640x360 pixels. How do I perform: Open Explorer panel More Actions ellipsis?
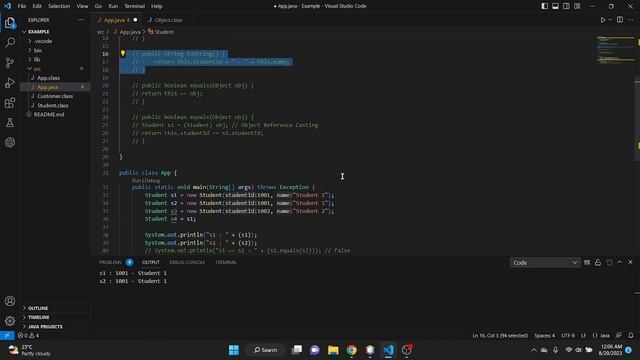(80, 20)
